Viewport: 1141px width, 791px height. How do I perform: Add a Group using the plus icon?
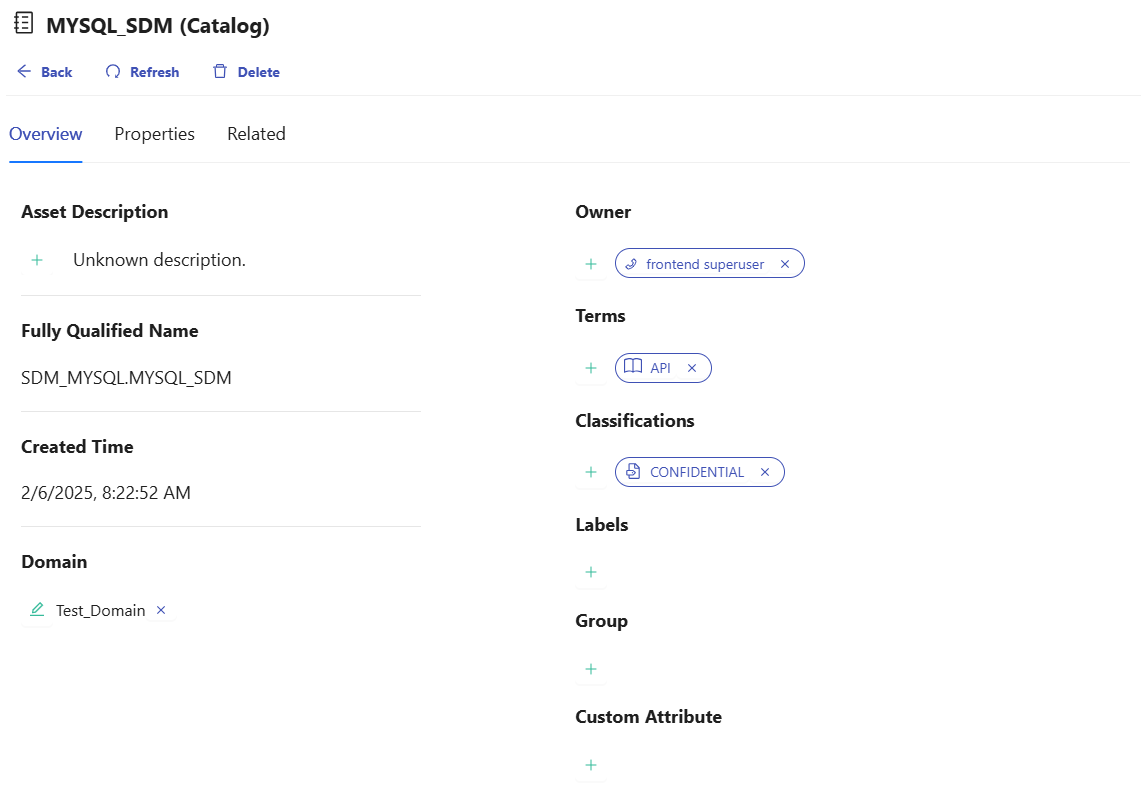coord(591,669)
